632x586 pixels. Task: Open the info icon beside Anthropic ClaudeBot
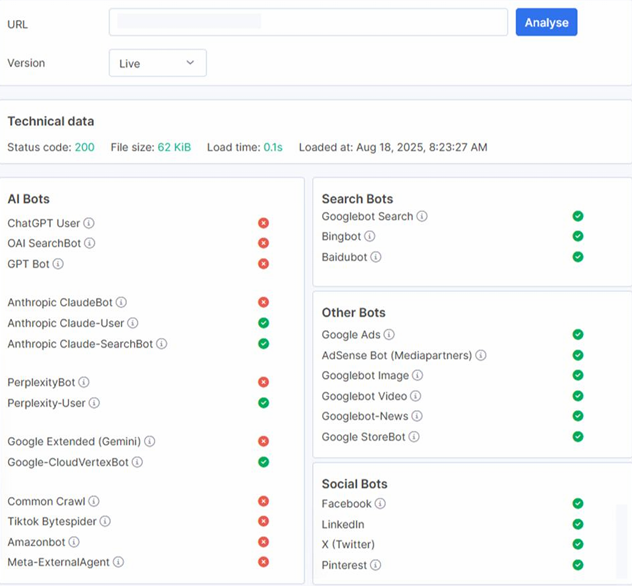coord(121,302)
